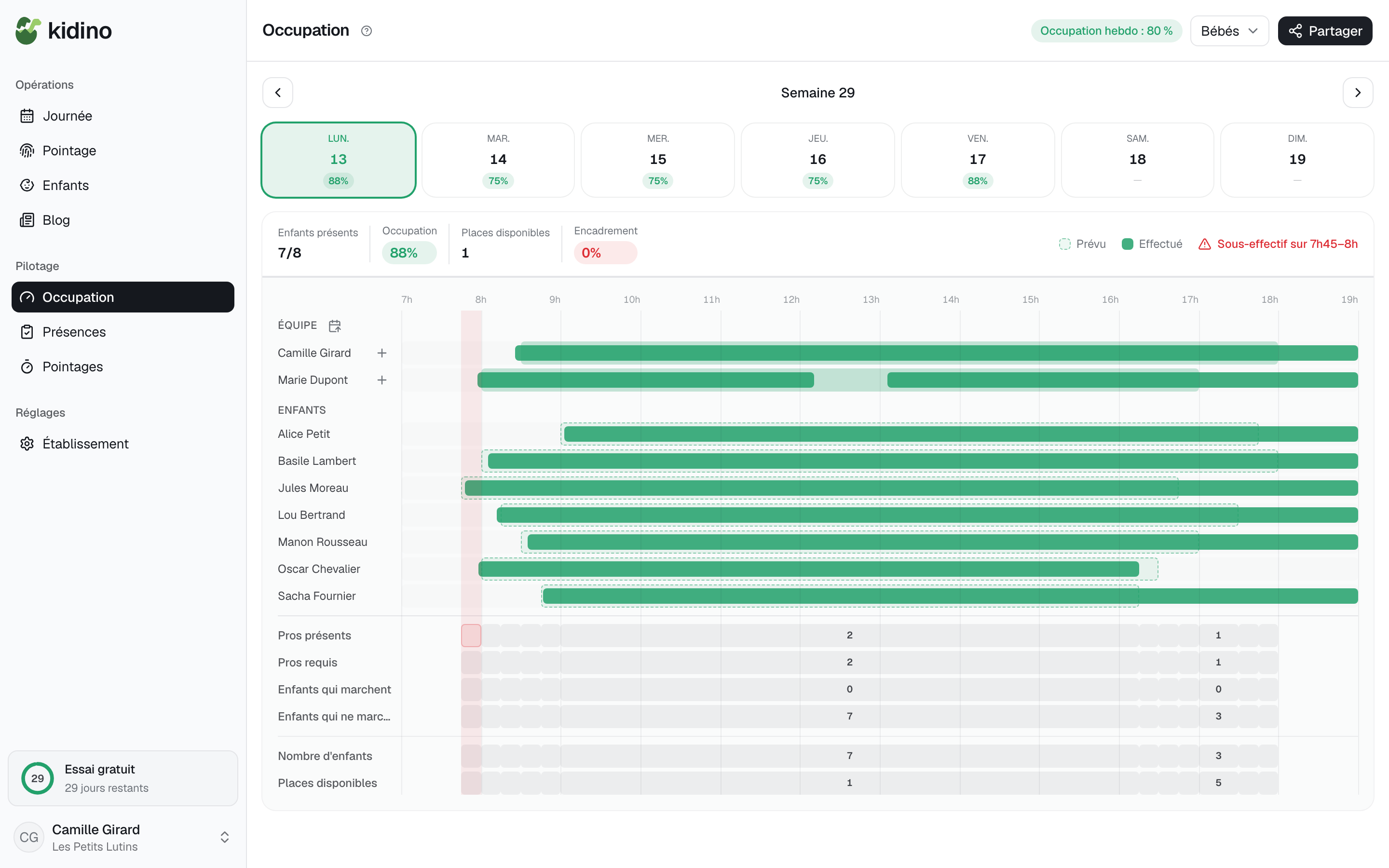Go to next week with right arrow

pyautogui.click(x=1358, y=93)
